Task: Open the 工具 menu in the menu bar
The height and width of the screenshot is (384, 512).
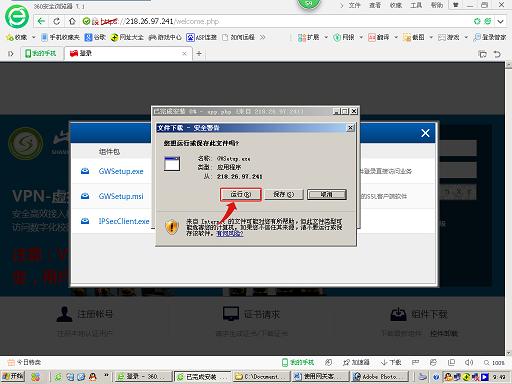Action: click(416, 5)
